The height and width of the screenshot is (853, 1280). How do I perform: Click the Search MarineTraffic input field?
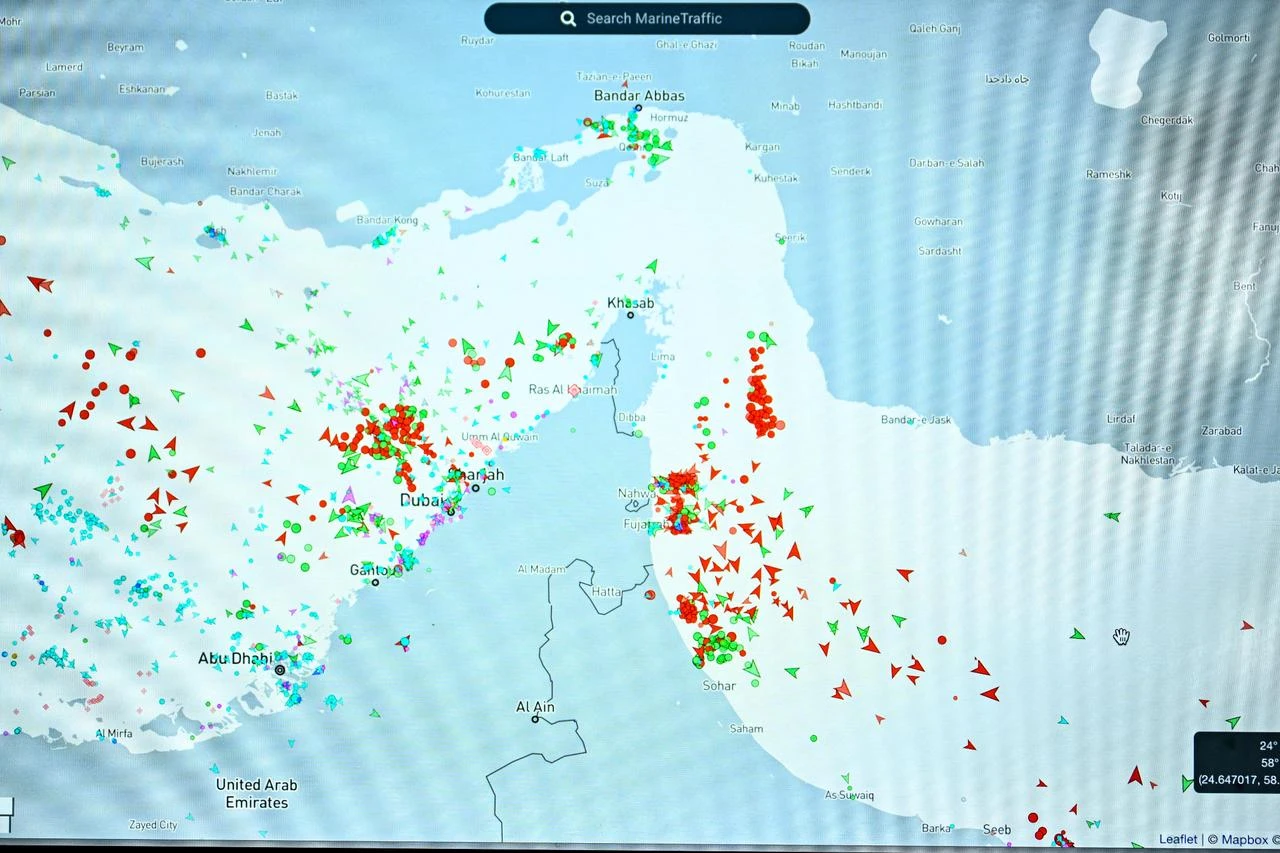point(647,18)
